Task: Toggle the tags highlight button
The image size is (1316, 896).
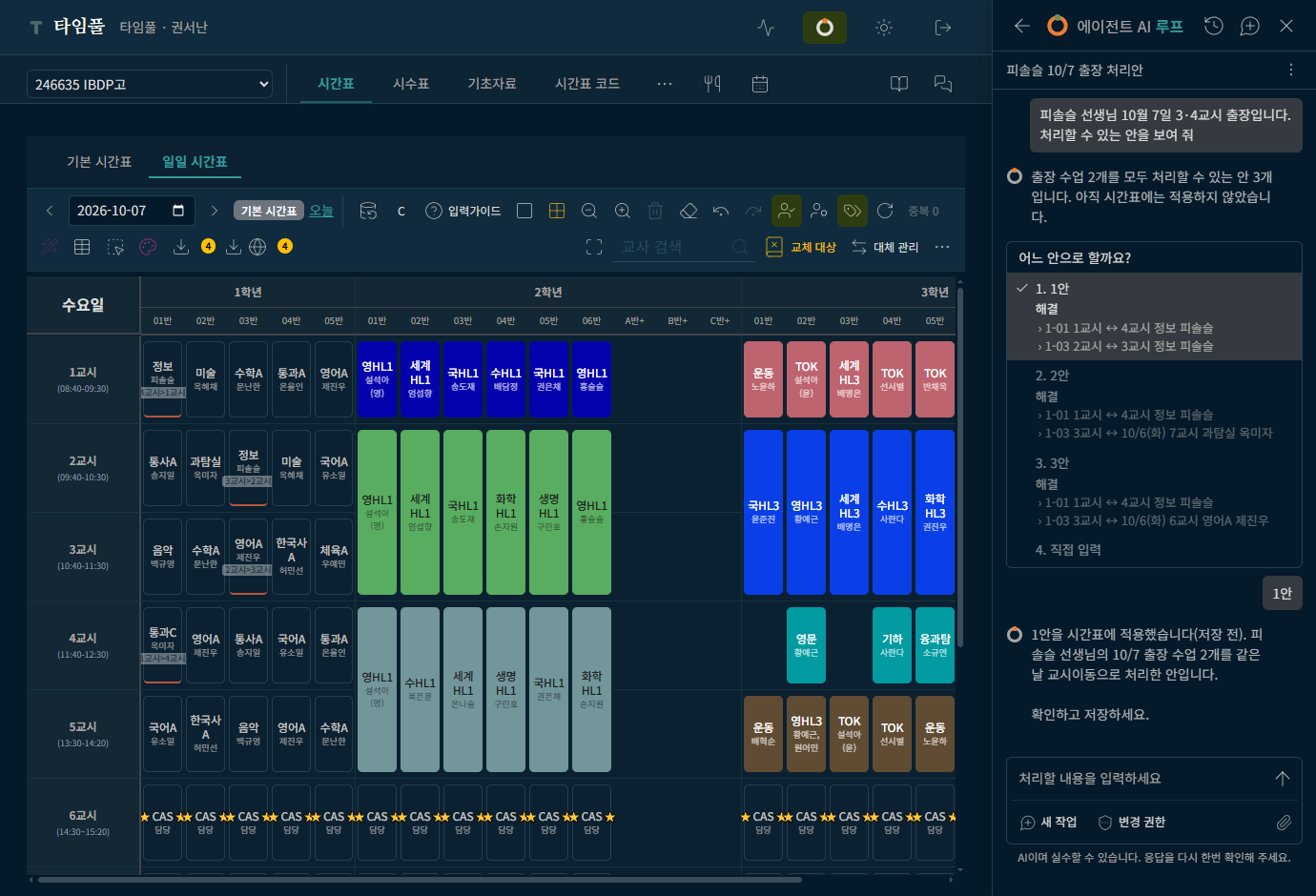Action: coord(852,210)
